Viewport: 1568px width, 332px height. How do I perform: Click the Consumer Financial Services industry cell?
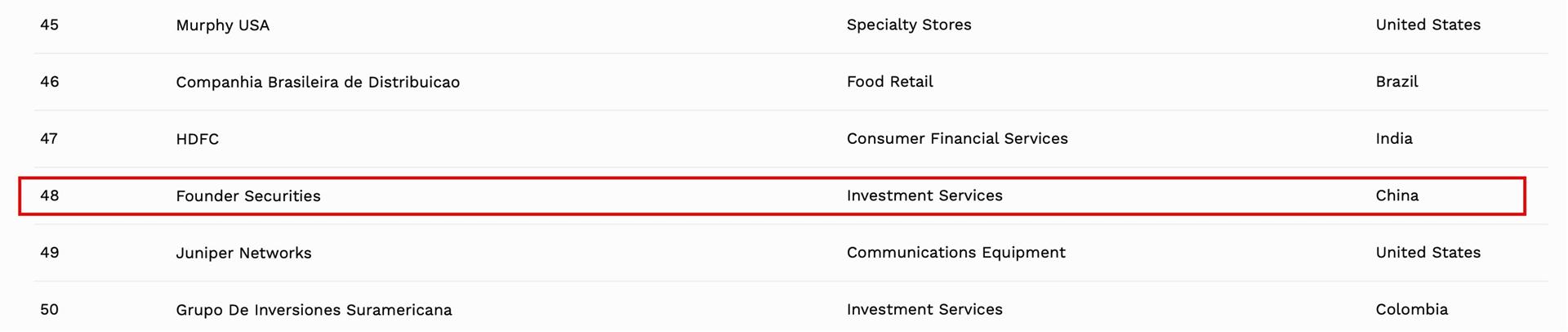[957, 138]
